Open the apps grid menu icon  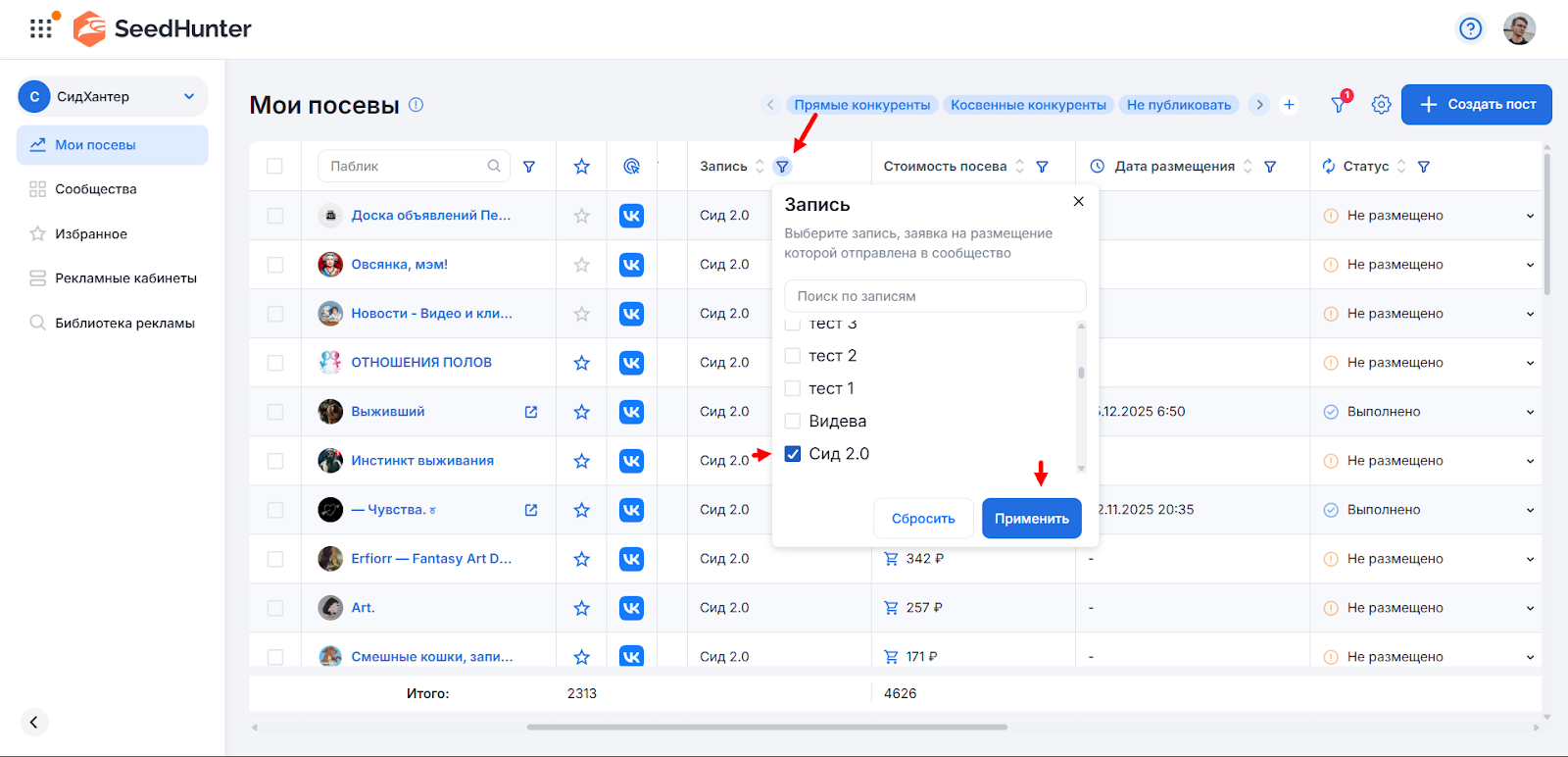click(40, 28)
